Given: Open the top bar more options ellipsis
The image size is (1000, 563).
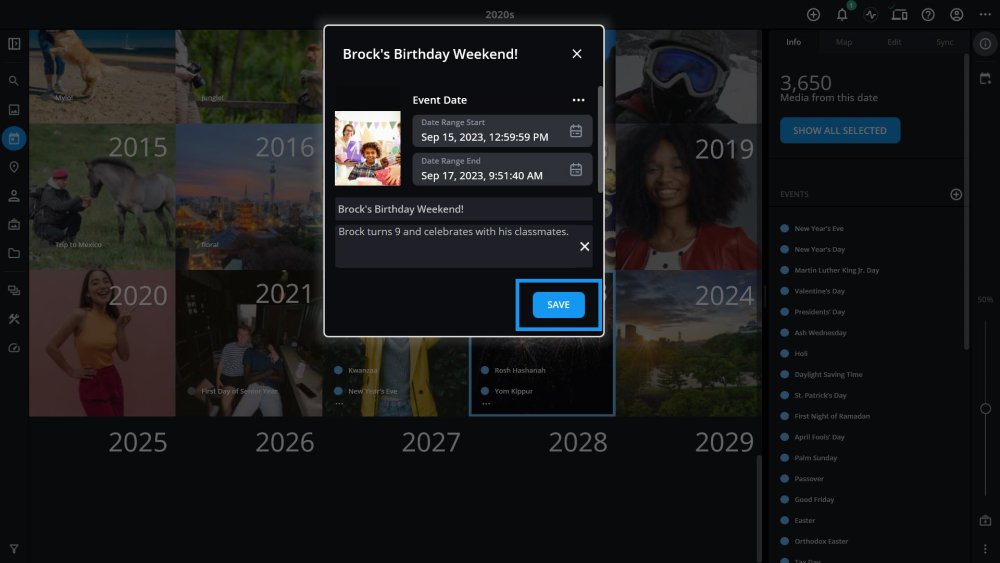Looking at the screenshot, I should pos(985,15).
